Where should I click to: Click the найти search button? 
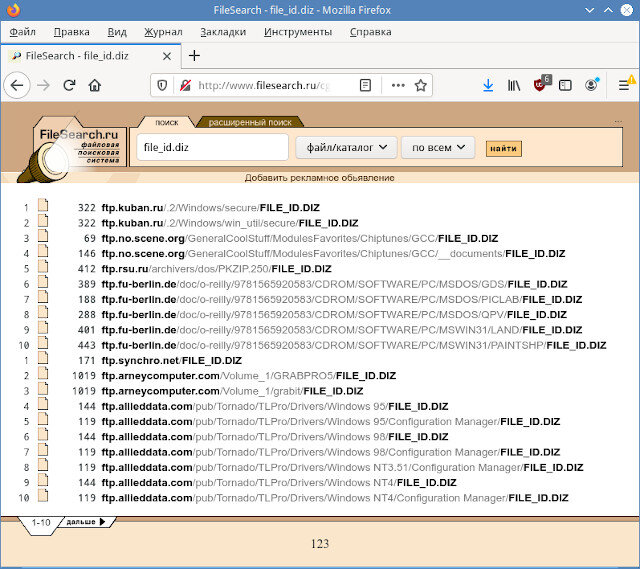tap(504, 149)
